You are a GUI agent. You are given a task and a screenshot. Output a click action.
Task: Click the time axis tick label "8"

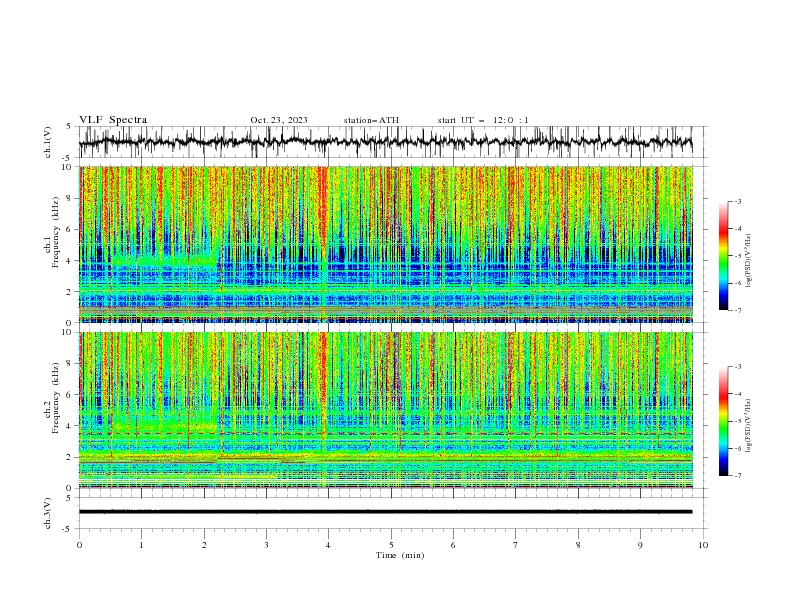[578, 545]
